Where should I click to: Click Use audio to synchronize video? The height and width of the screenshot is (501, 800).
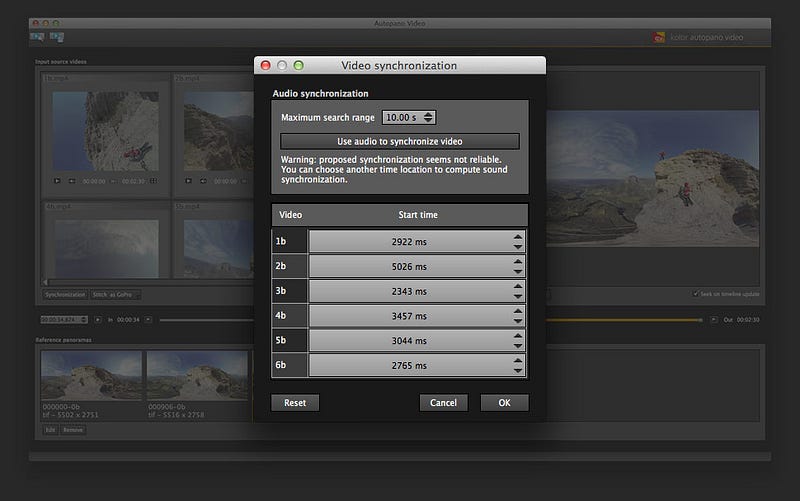pos(400,141)
